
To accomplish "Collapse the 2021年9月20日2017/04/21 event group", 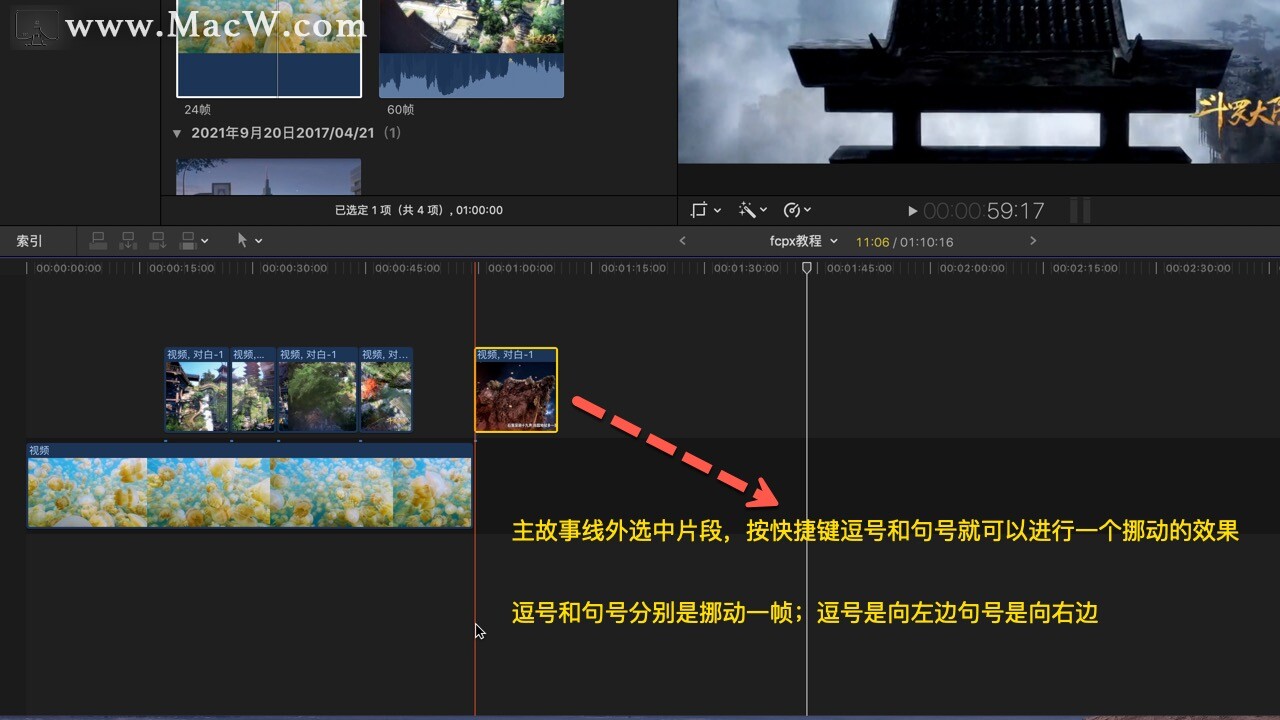I will click(177, 133).
